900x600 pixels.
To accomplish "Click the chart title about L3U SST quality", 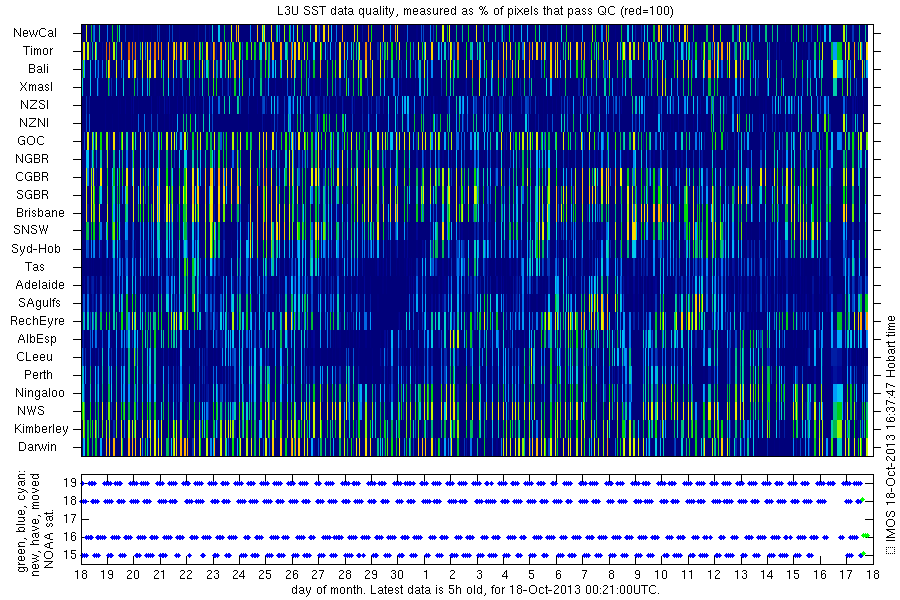I will pos(475,10).
